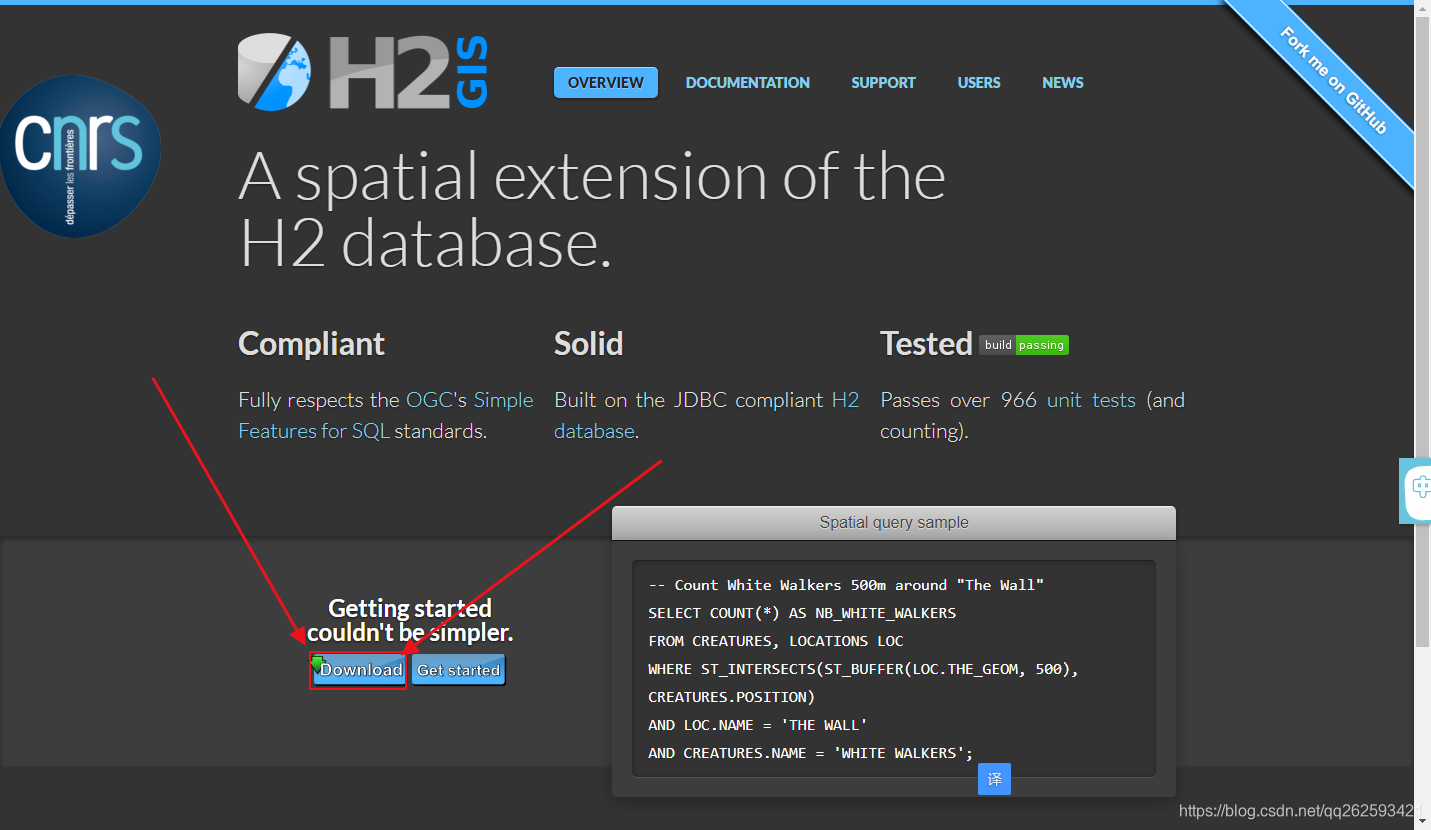The width and height of the screenshot is (1431, 830).
Task: Open the NEWS section
Action: tap(1063, 83)
